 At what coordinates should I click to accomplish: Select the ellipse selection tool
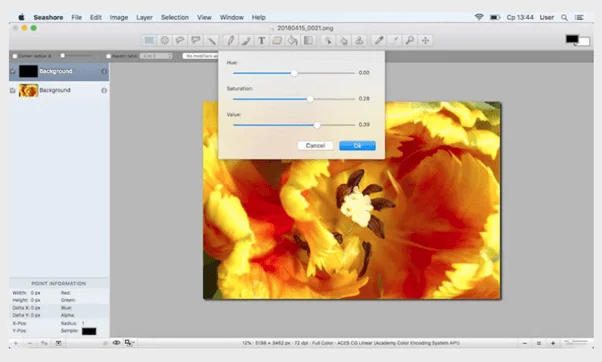[165, 40]
